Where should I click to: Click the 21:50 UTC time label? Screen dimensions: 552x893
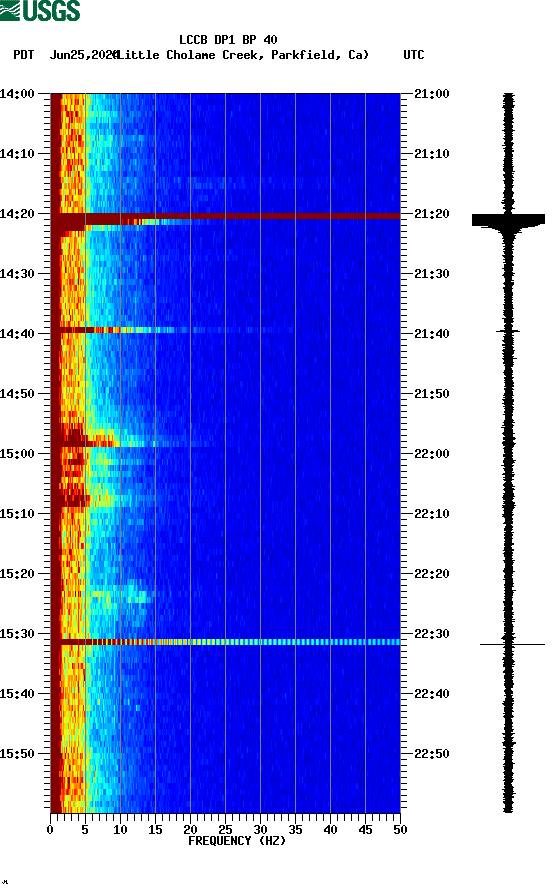tap(432, 394)
